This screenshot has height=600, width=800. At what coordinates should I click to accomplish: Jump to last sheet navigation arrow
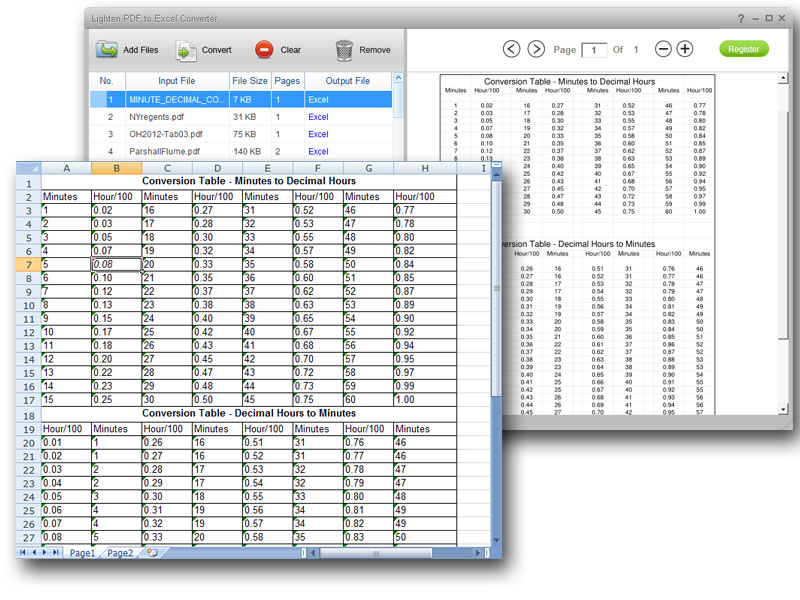[56, 552]
